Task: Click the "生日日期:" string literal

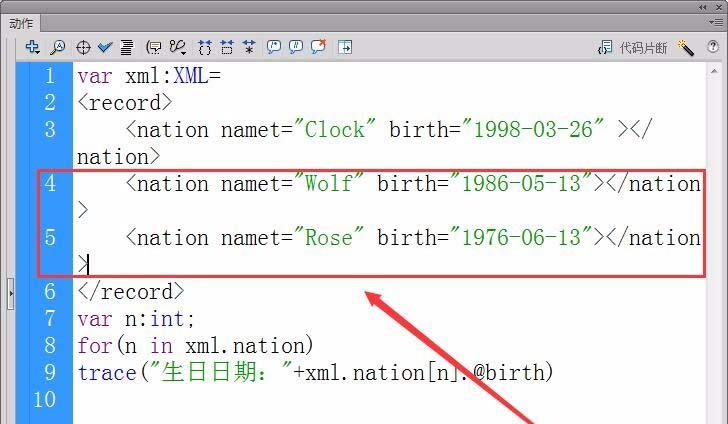Action: tap(223, 372)
